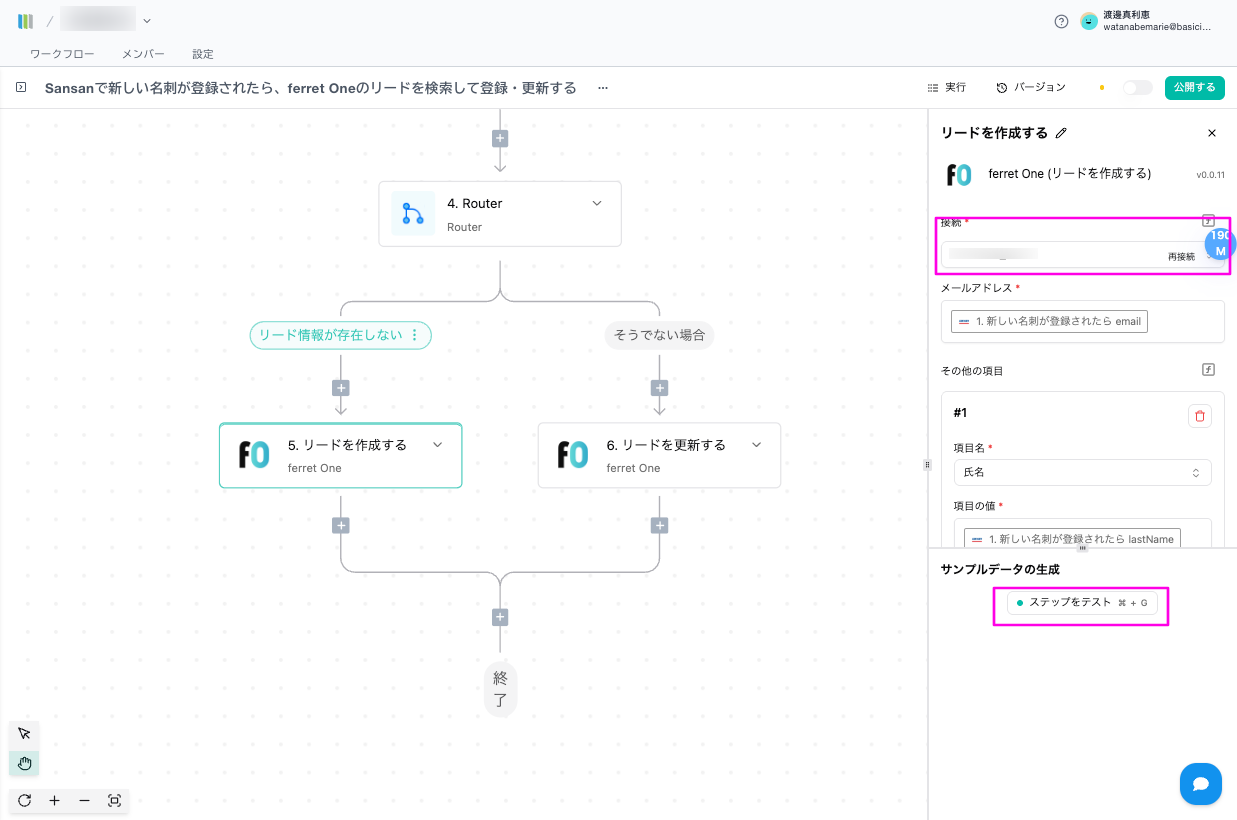
Task: Open the 項目名 氏名 dropdown
Action: tap(1082, 472)
